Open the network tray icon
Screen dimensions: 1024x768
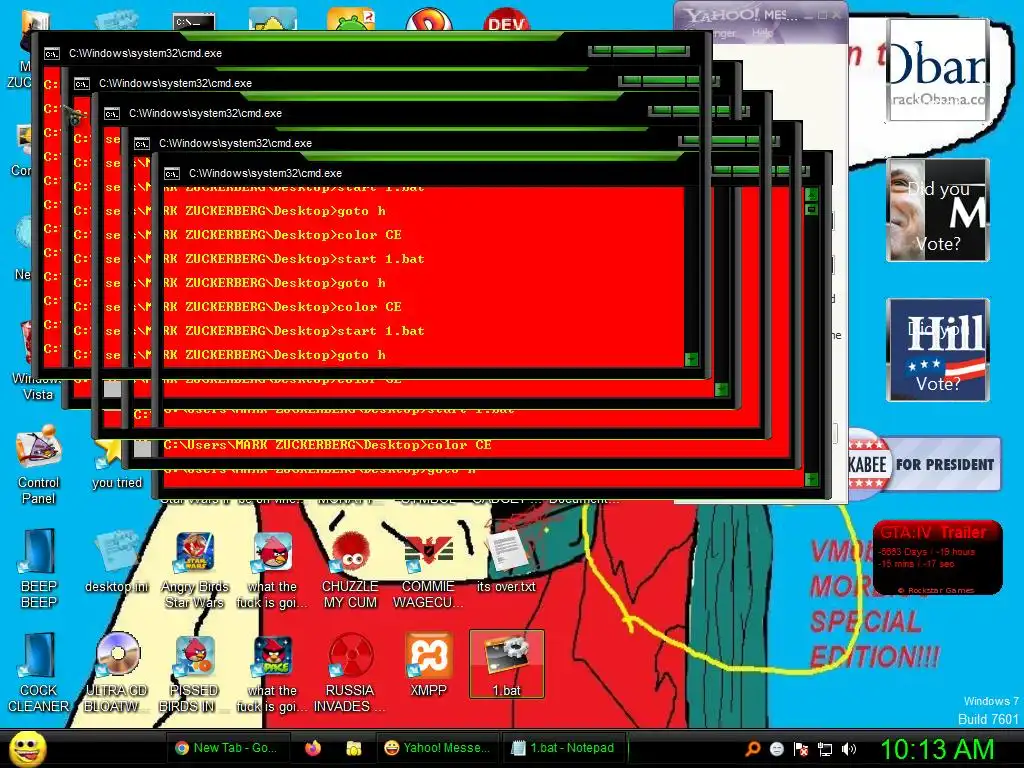pos(825,749)
